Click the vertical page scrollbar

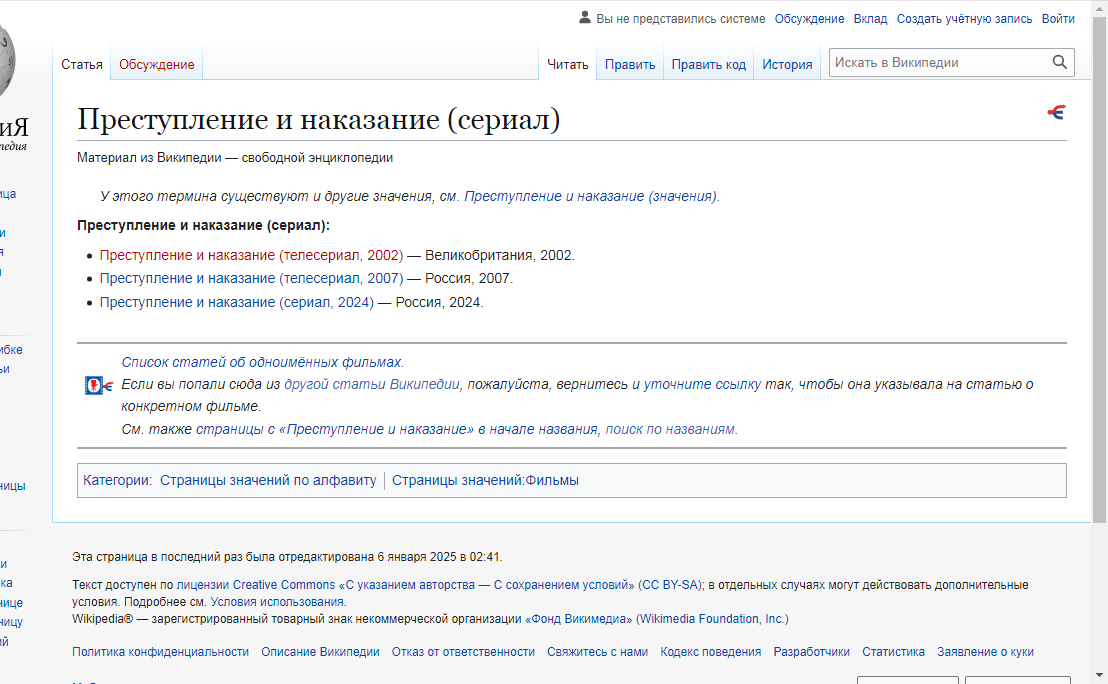(x=1100, y=269)
